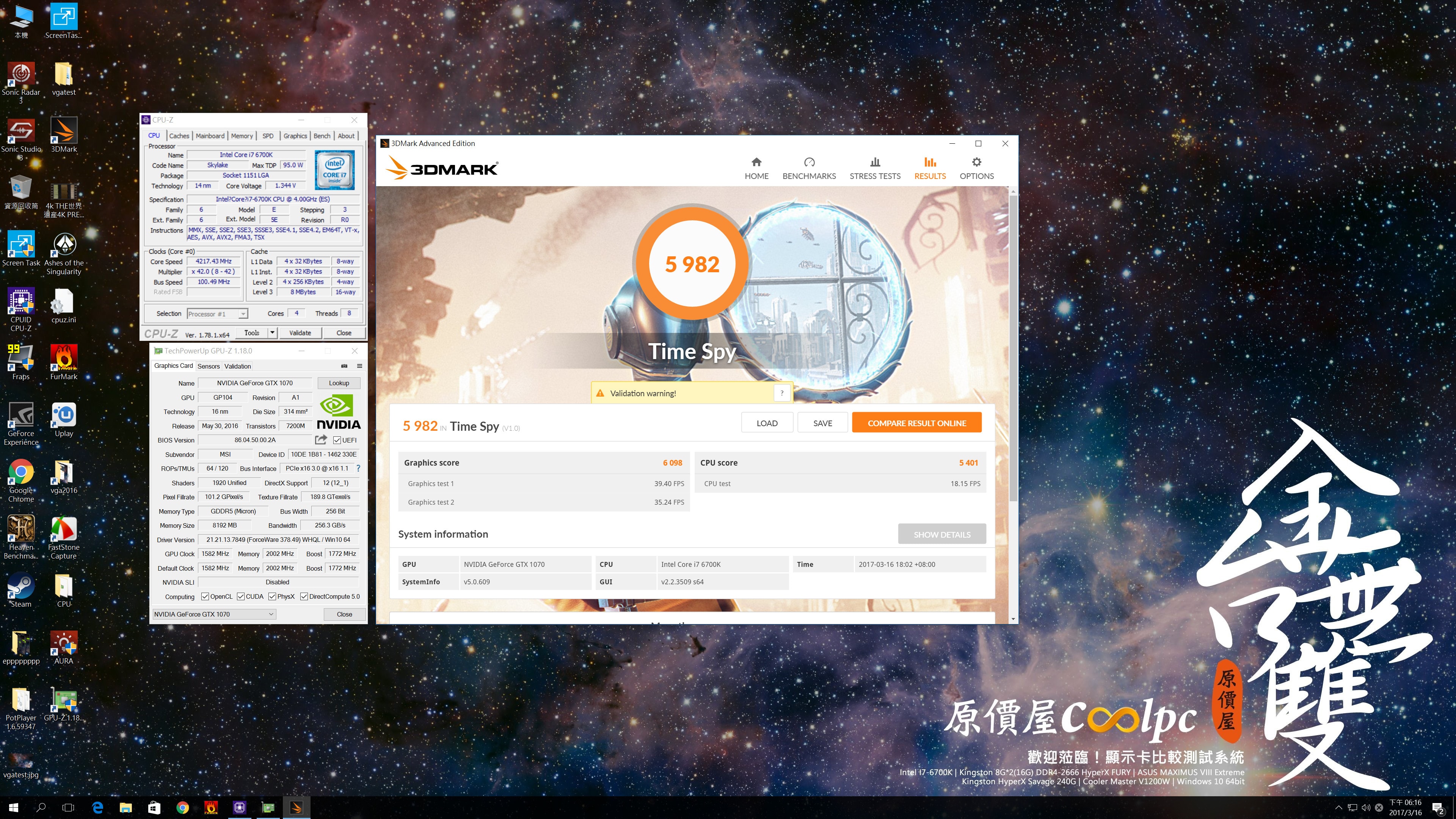Viewport: 1456px width, 819px height.
Task: Open the 3DMark desktop shortcut
Action: click(x=64, y=136)
